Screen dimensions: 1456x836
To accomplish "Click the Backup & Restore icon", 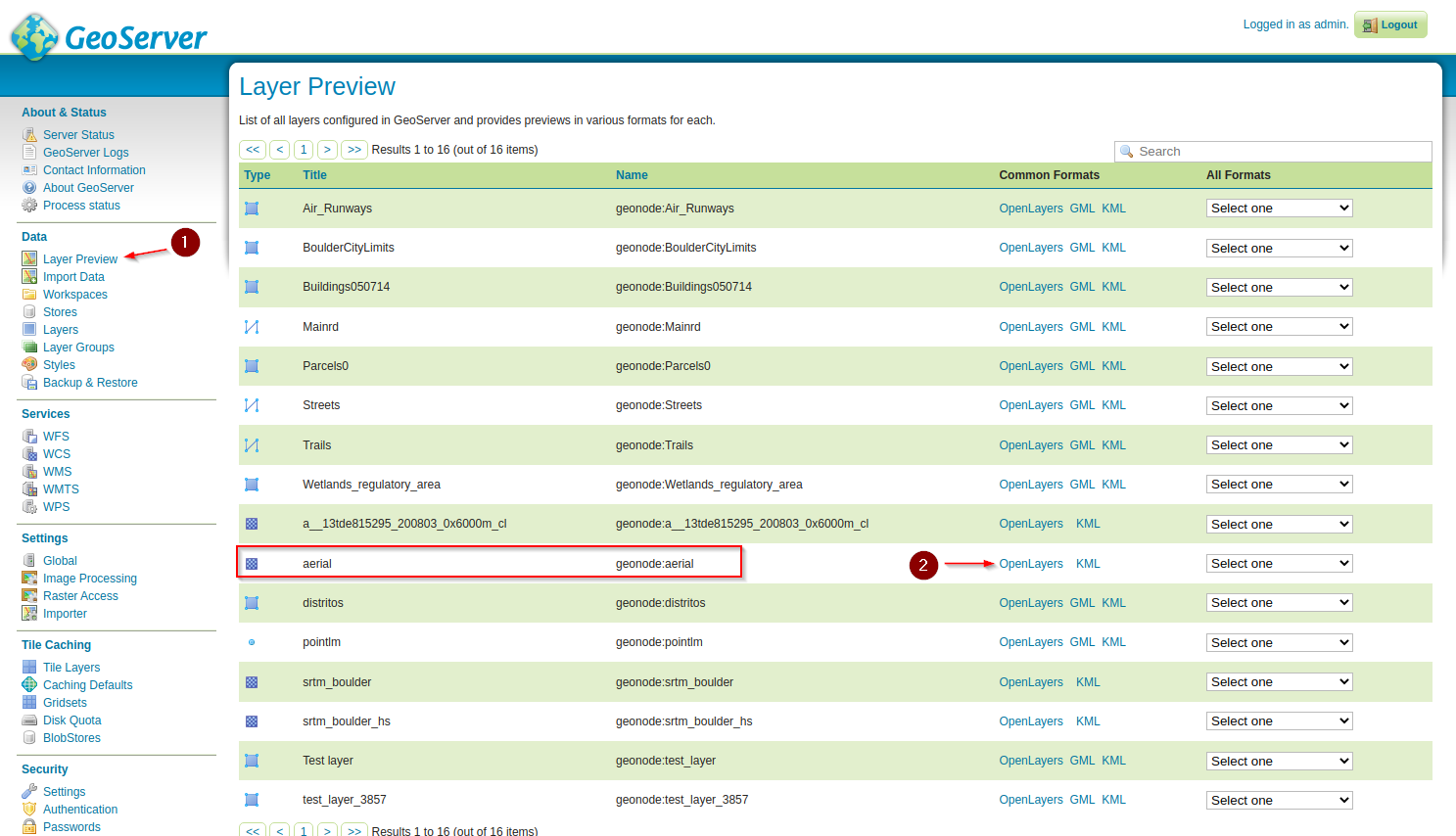I will (29, 383).
